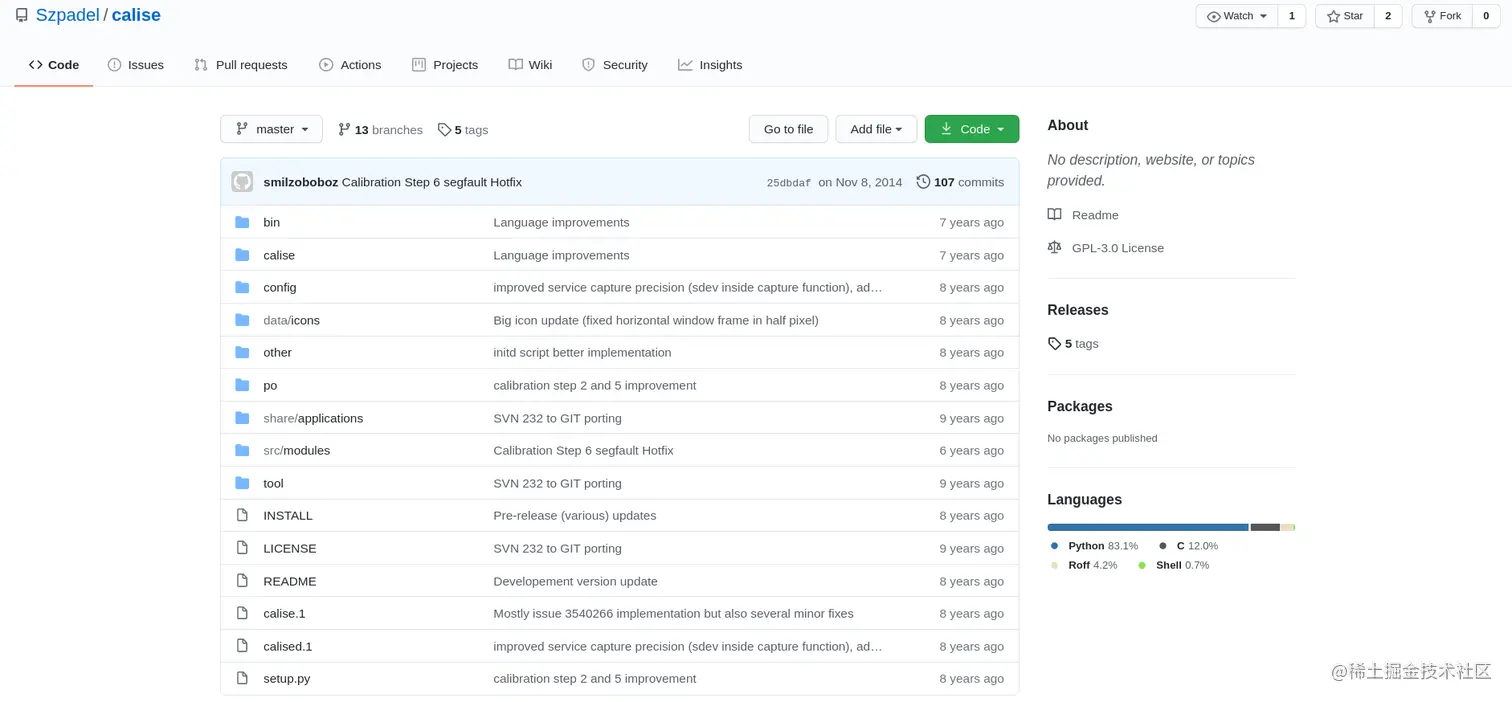
Task: Open the Issues tab
Action: [135, 65]
